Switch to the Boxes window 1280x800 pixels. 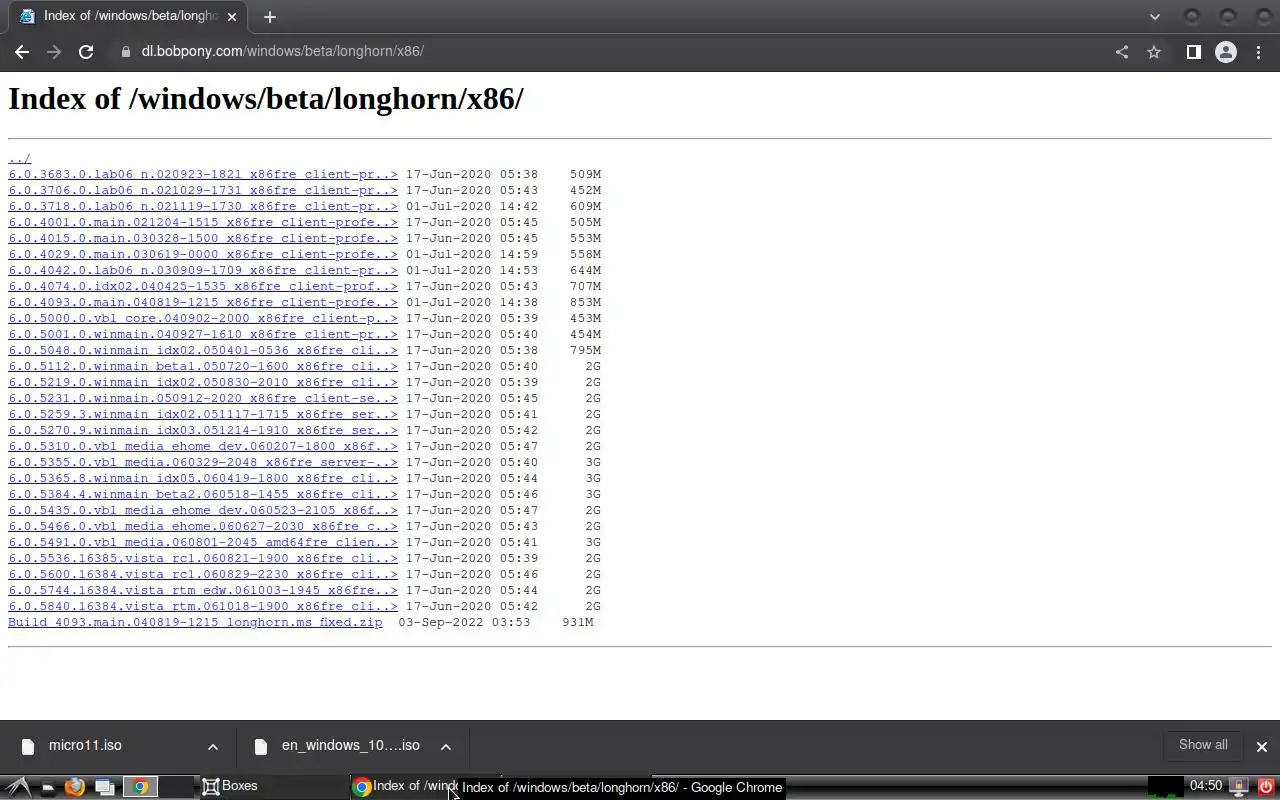click(x=274, y=786)
